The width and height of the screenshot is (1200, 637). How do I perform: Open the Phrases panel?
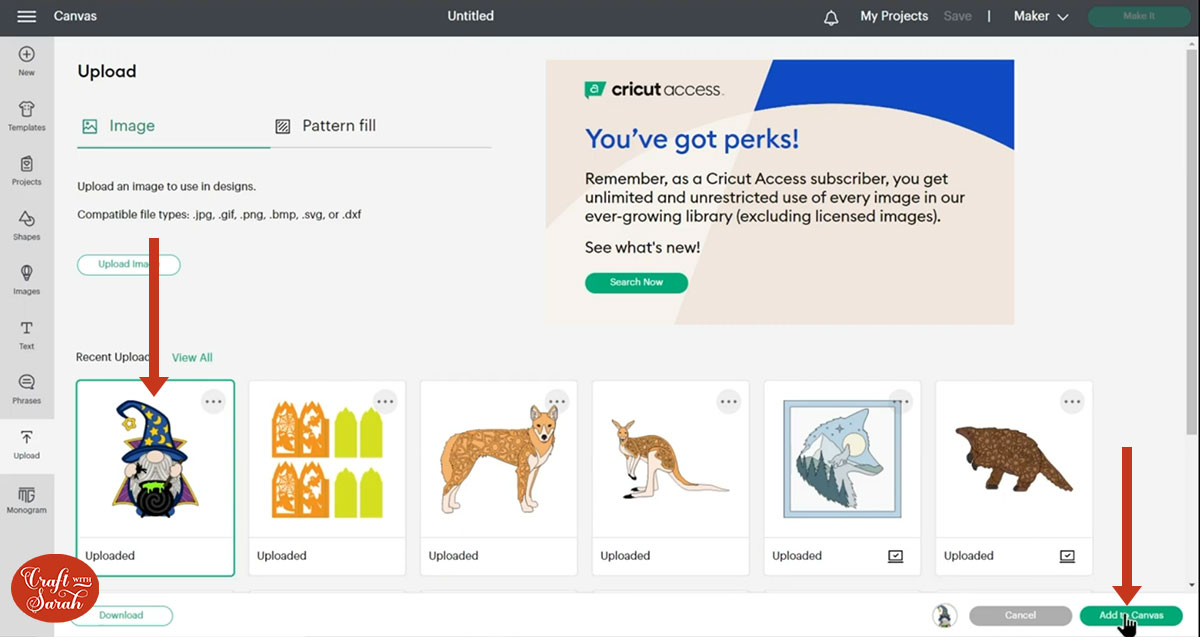[x=27, y=388]
